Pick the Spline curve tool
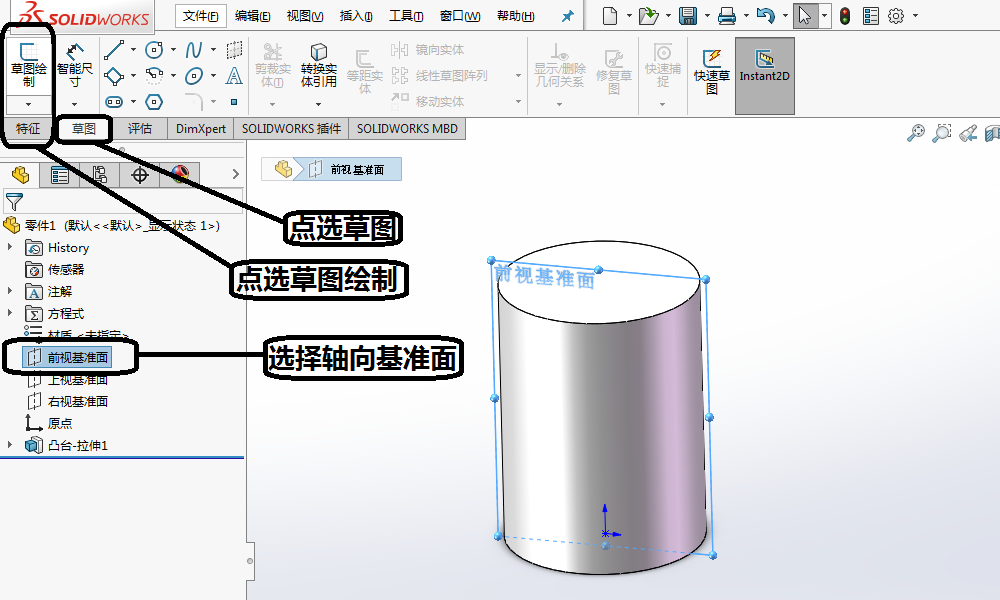This screenshot has height=600, width=1000. click(x=194, y=50)
